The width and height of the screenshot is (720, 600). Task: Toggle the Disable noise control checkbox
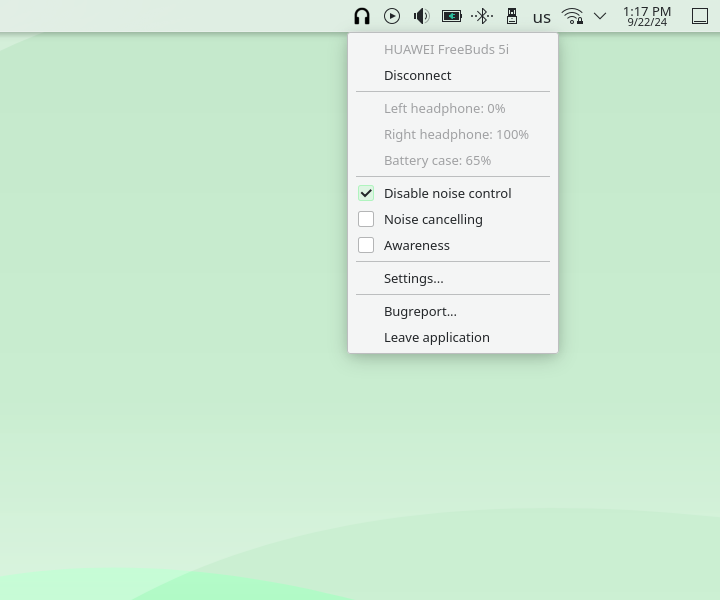coord(366,193)
